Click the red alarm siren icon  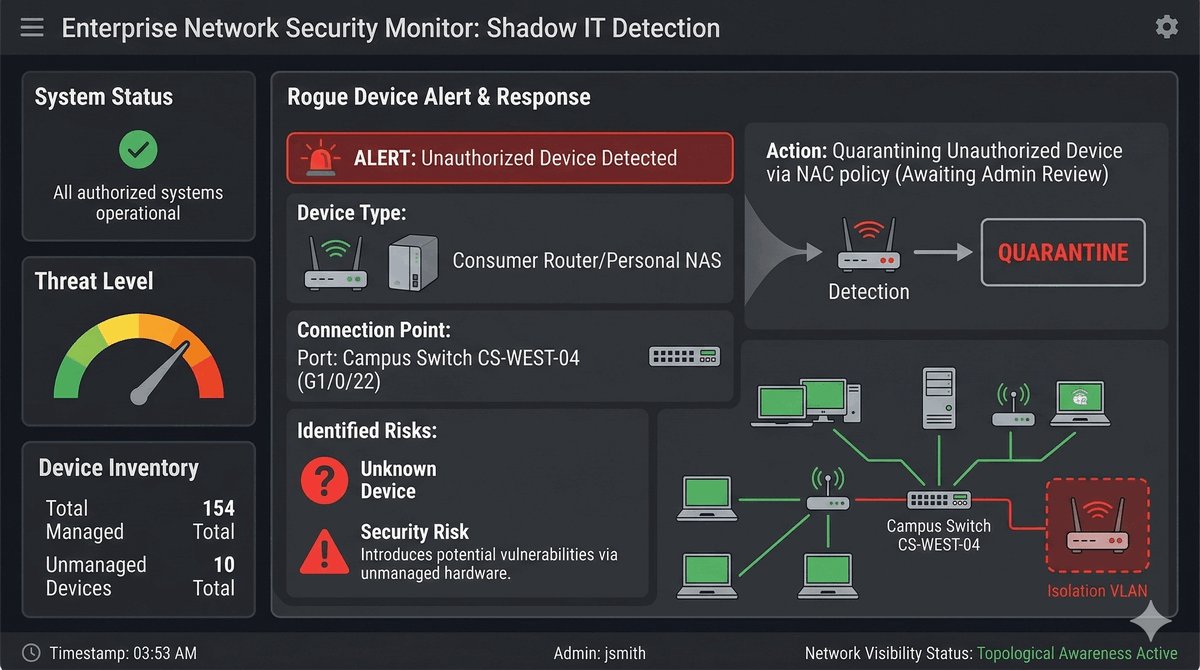321,158
